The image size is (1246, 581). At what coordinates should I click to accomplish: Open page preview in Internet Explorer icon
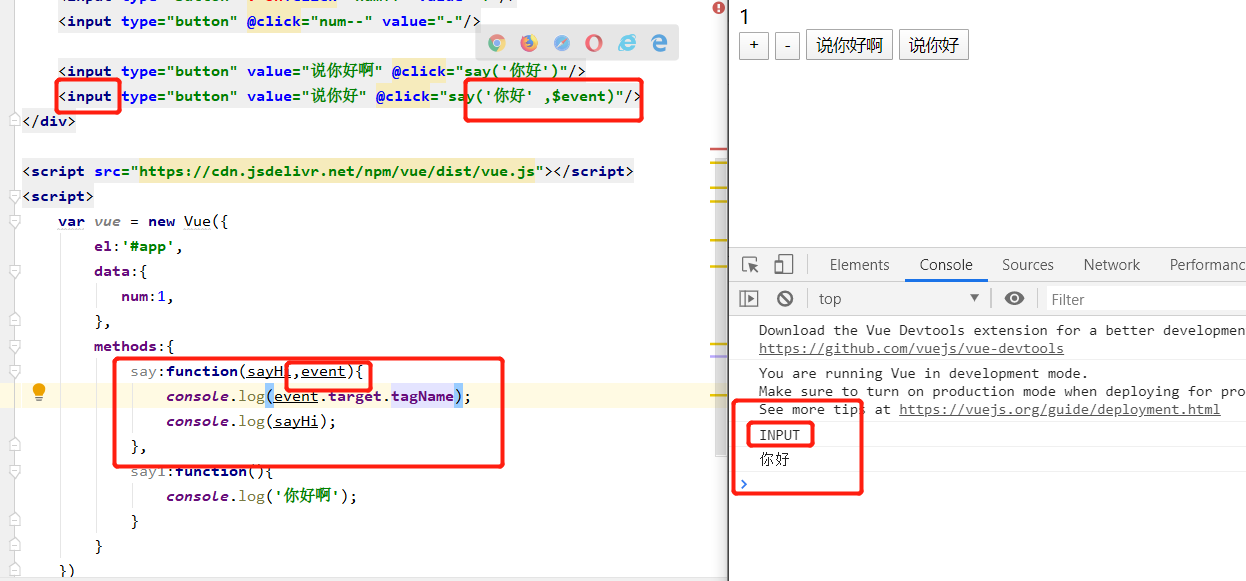tap(627, 43)
